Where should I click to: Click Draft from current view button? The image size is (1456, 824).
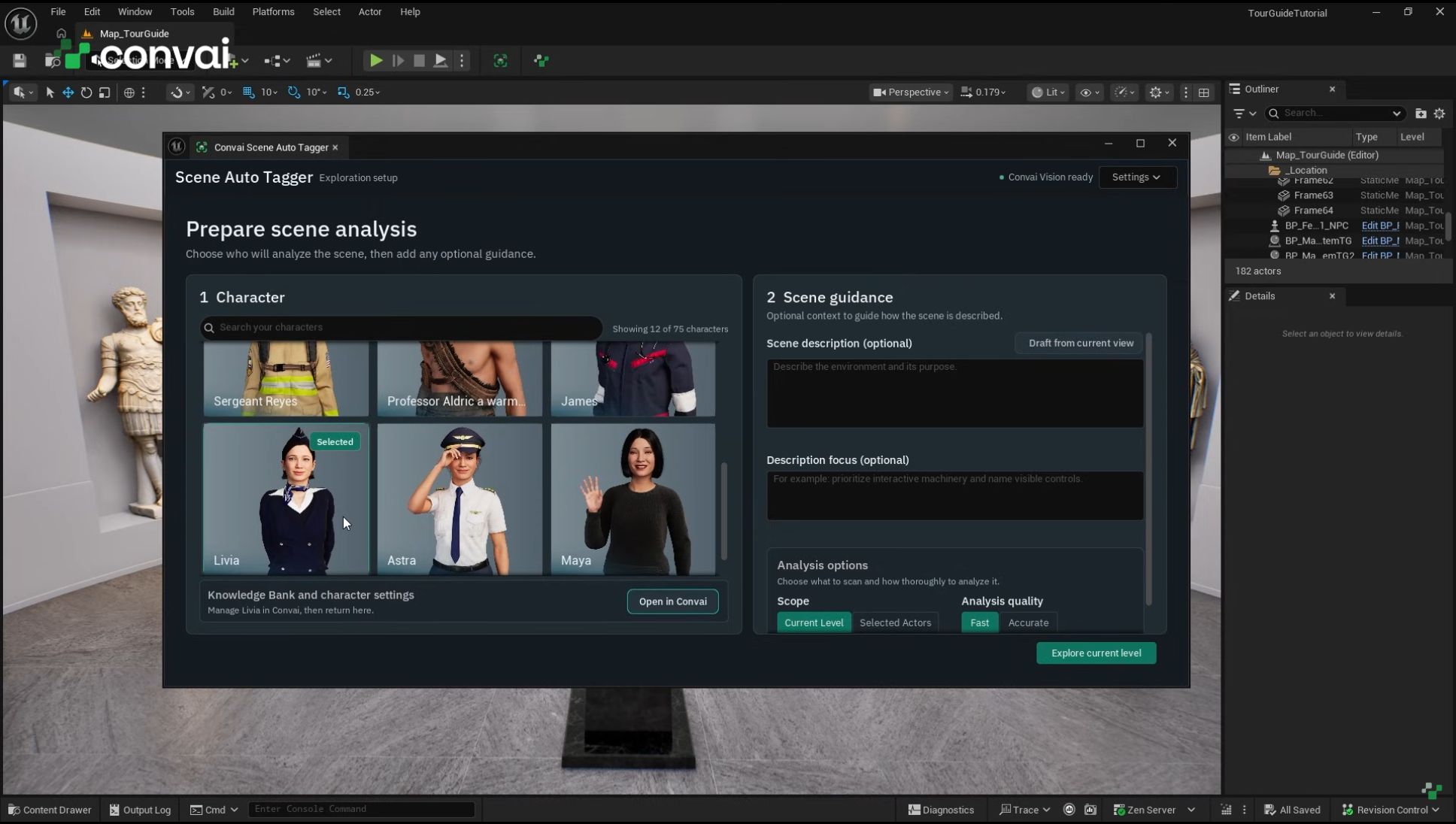[1080, 344]
